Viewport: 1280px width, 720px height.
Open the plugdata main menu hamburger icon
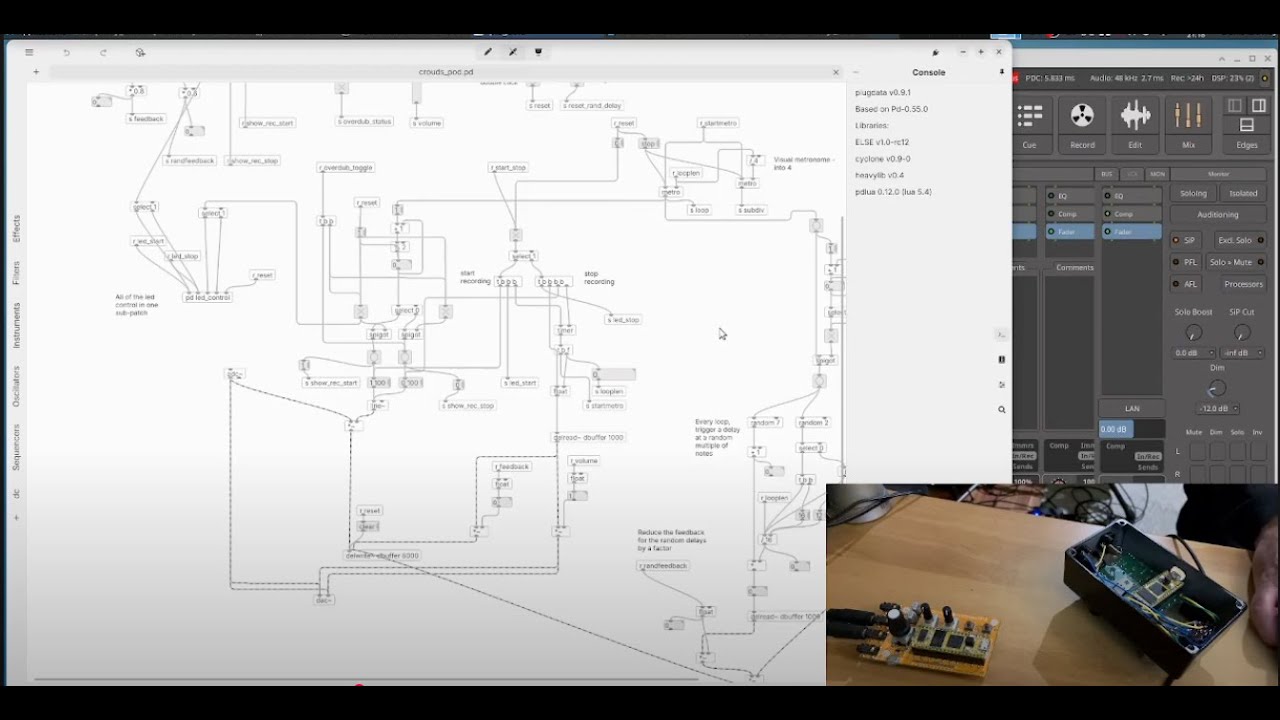[x=29, y=52]
